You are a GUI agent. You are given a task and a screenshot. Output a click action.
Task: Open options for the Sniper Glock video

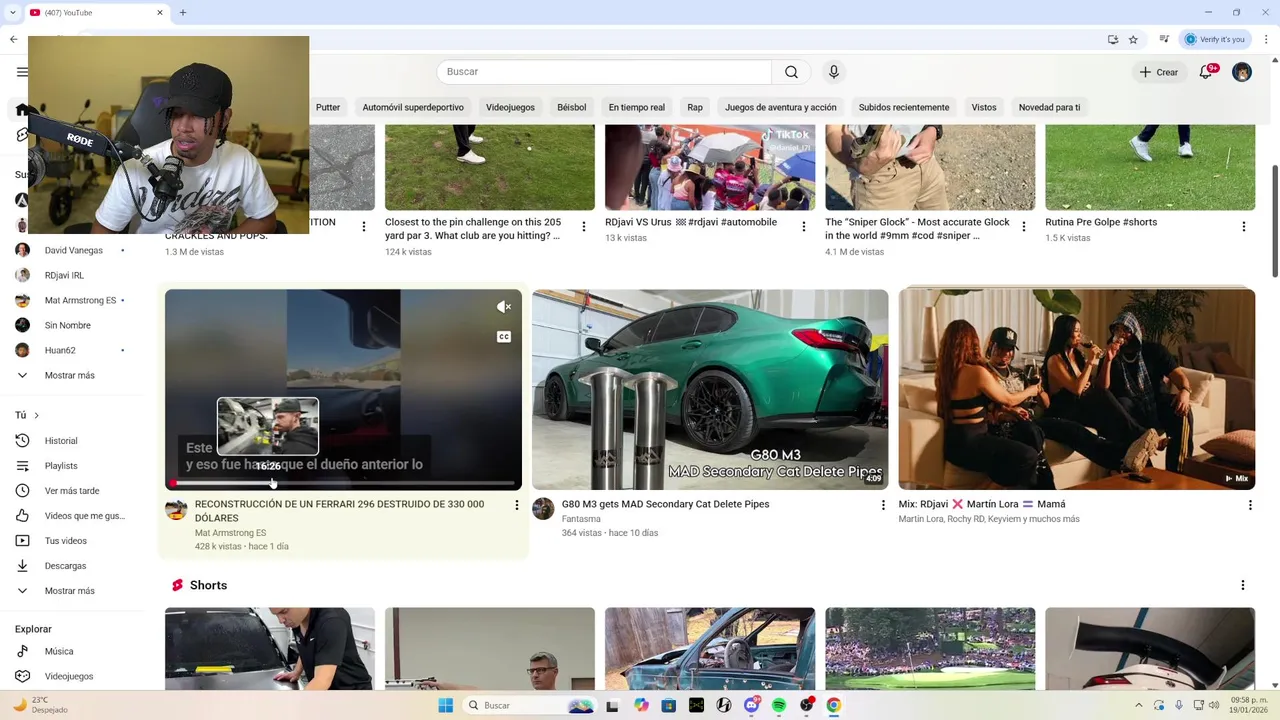point(1023,227)
